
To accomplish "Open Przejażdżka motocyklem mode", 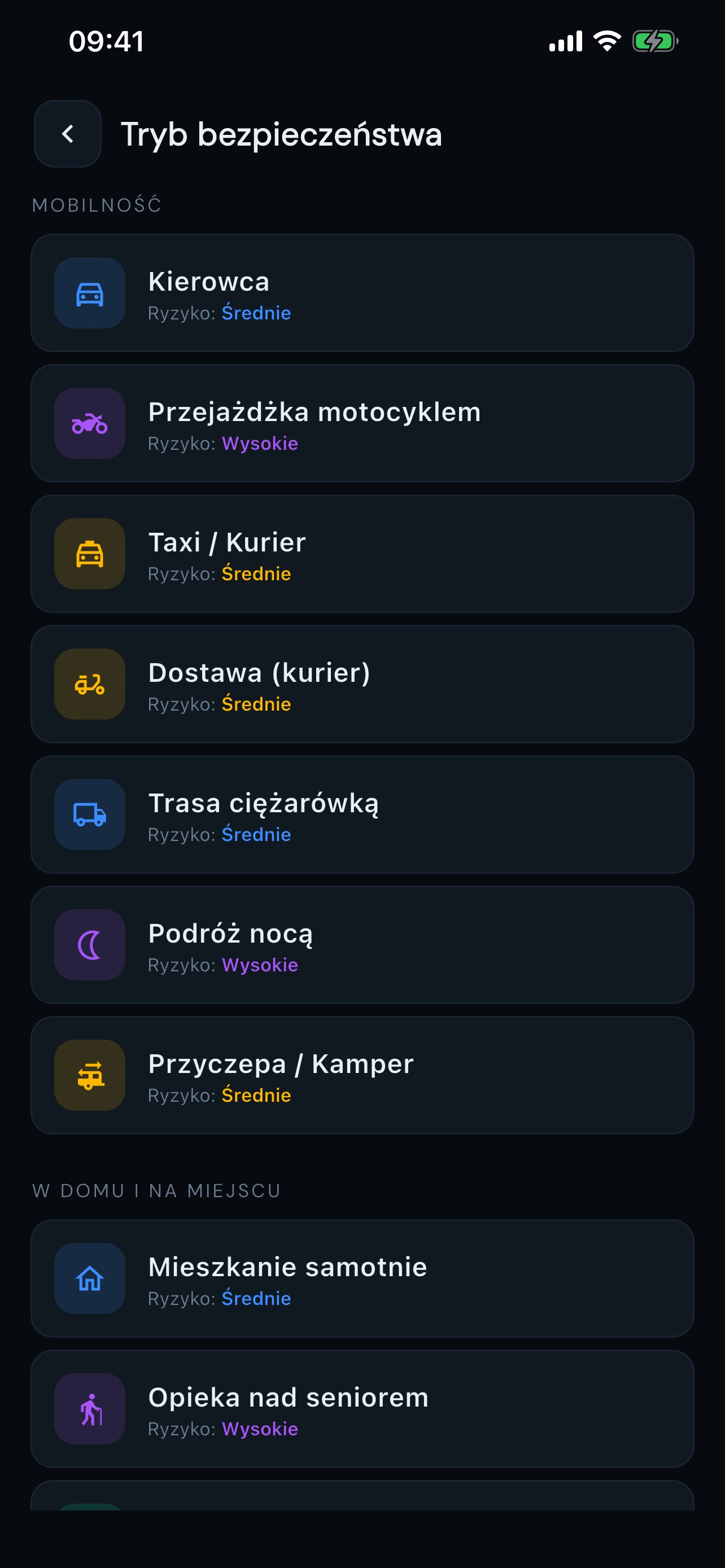I will tap(362, 424).
